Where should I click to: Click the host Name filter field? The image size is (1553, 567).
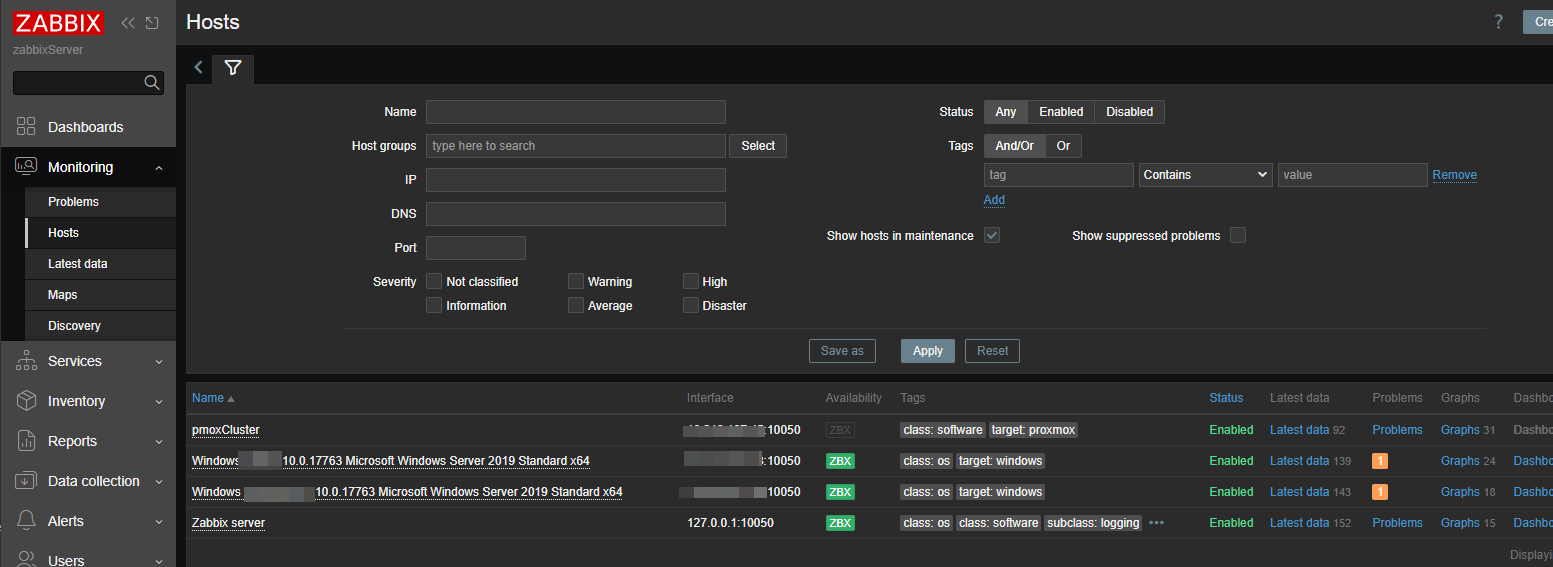tap(575, 112)
